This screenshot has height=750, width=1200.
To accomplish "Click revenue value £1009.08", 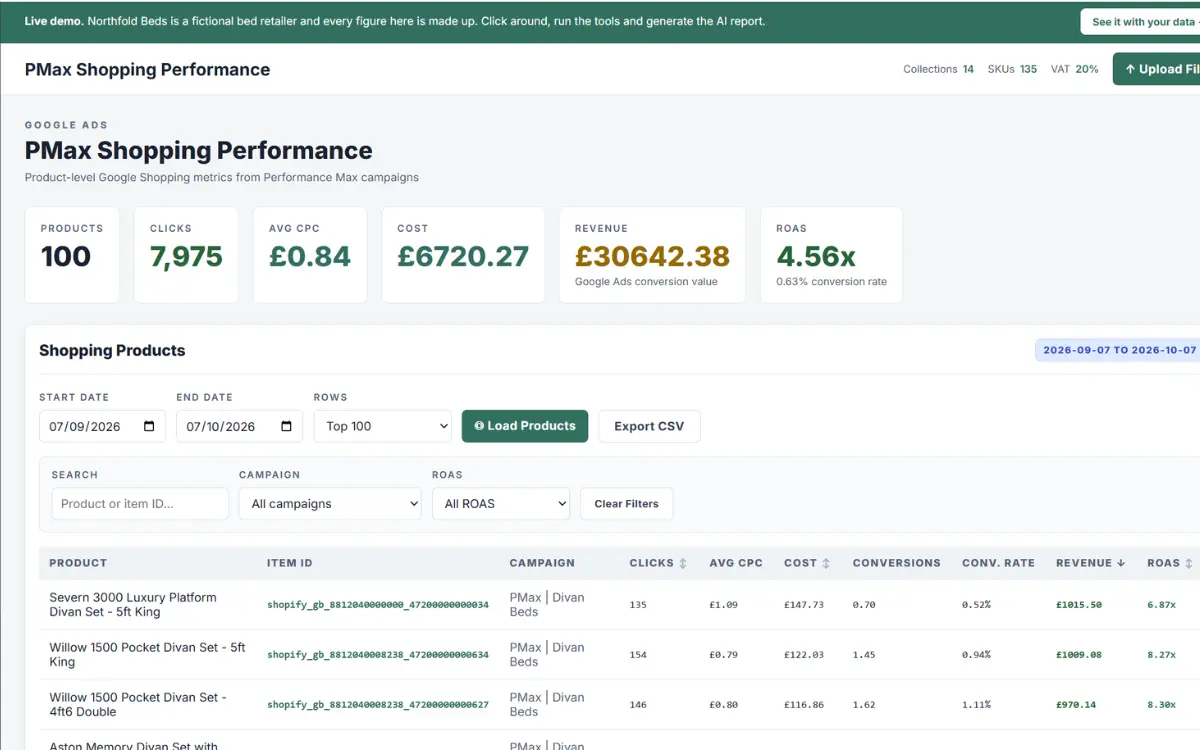I will coord(1079,655).
